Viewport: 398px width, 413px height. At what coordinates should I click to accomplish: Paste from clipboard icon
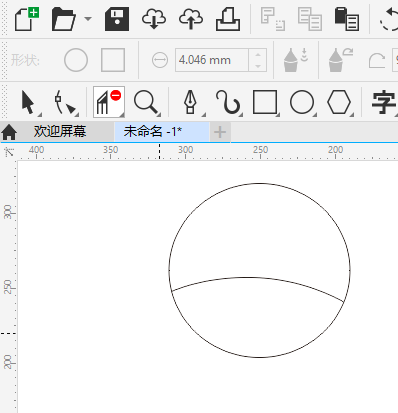pyautogui.click(x=347, y=19)
